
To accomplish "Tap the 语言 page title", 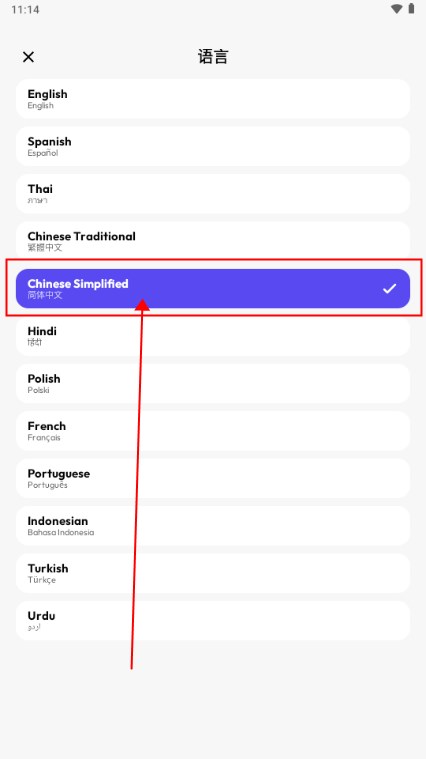I will [213, 57].
